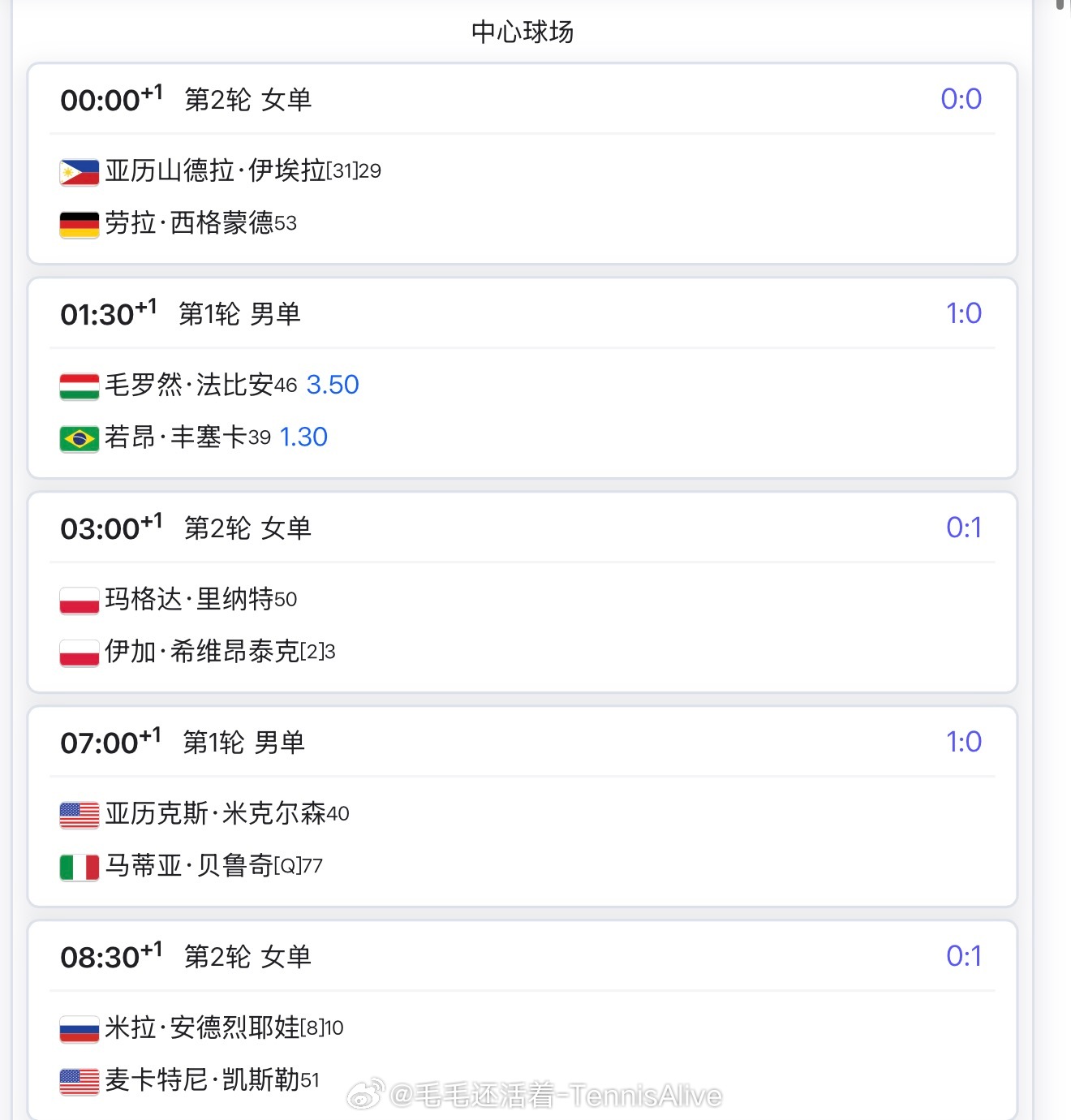The width and height of the screenshot is (1071, 1120).
Task: Click the US flag beside 亚历克斯·米克尔森
Action: [80, 814]
